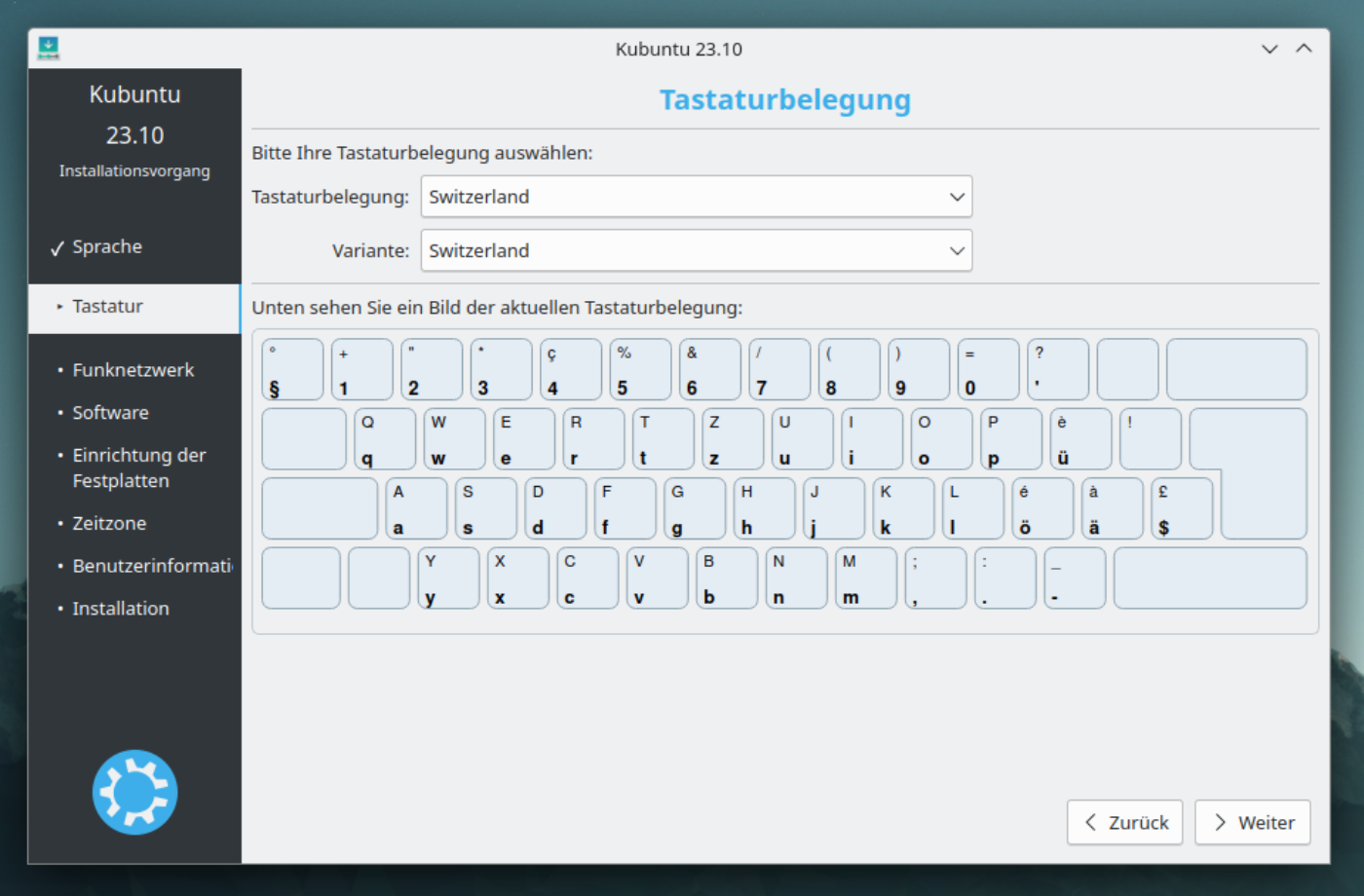Click the Y key on keyboard preview
1364x896 pixels.
448,579
